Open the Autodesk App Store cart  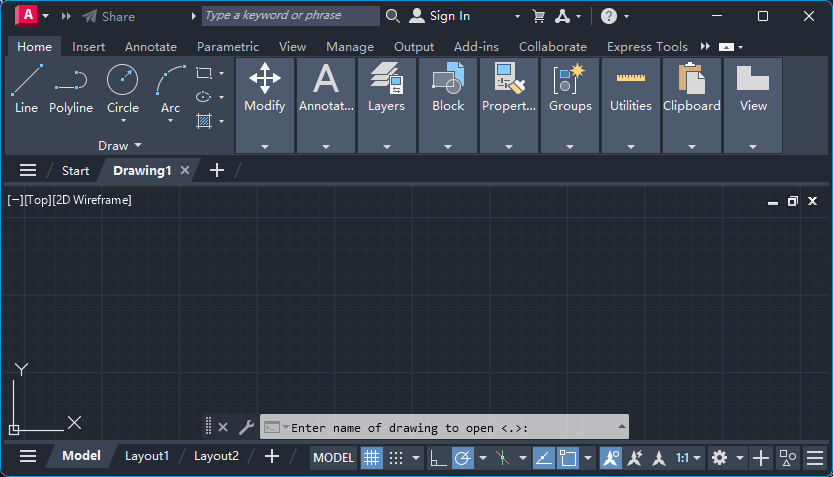(539, 16)
